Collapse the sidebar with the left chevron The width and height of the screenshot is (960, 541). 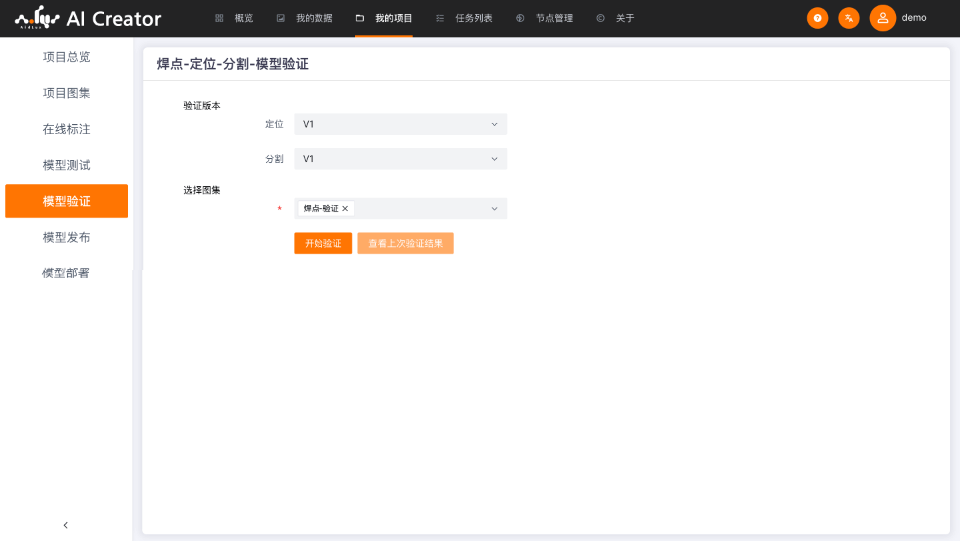[x=66, y=525]
